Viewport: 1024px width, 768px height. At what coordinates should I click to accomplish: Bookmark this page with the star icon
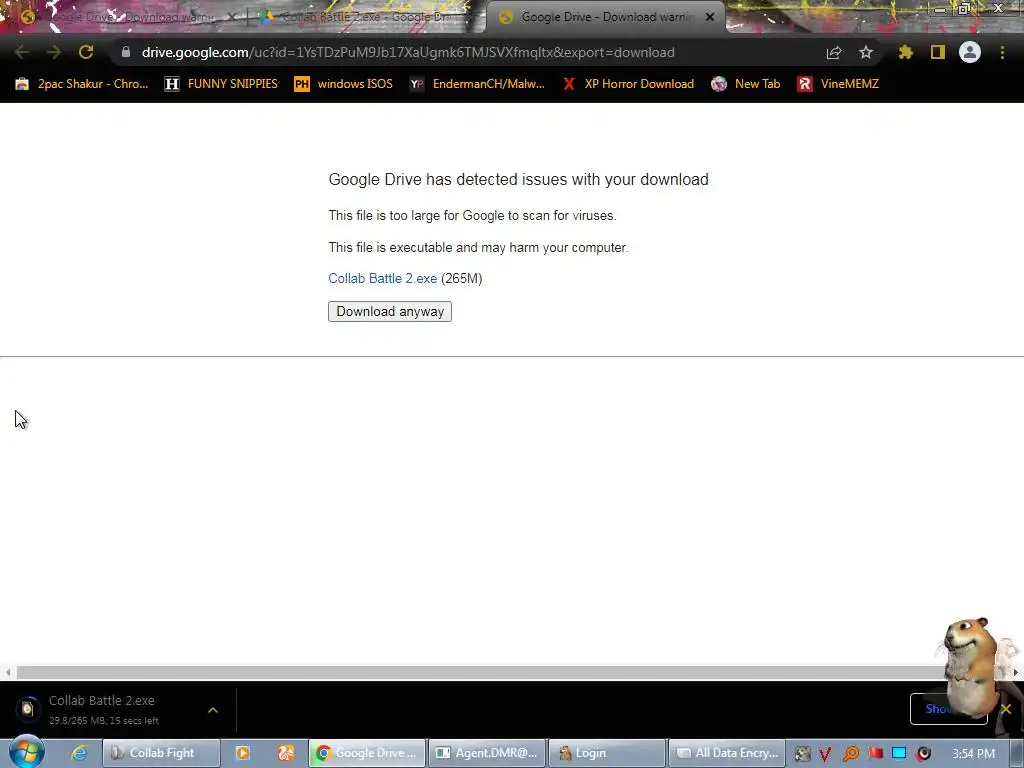(x=866, y=52)
